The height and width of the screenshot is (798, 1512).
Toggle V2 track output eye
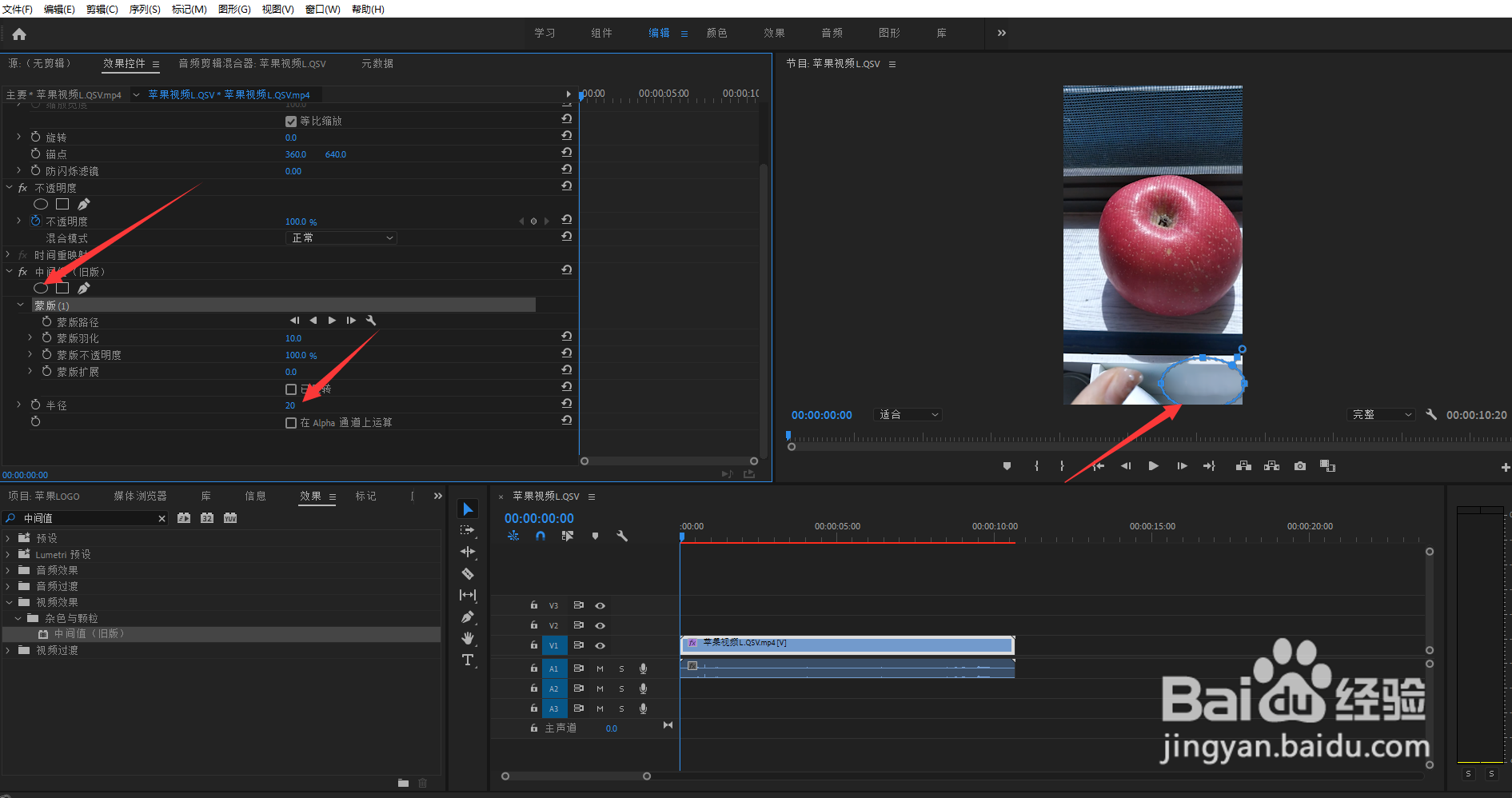coord(600,625)
